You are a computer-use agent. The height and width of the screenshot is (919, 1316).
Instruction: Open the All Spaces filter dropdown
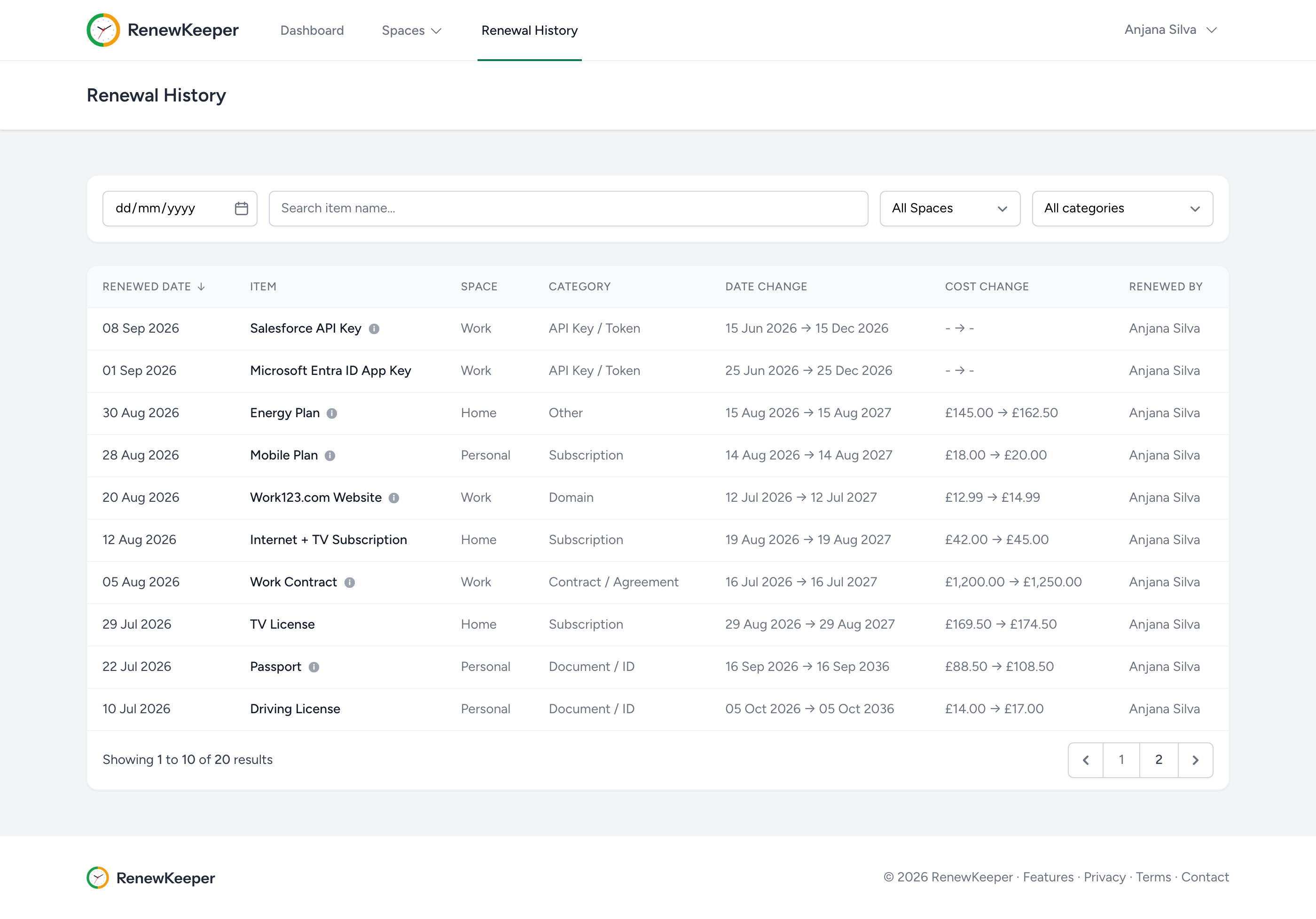point(950,209)
